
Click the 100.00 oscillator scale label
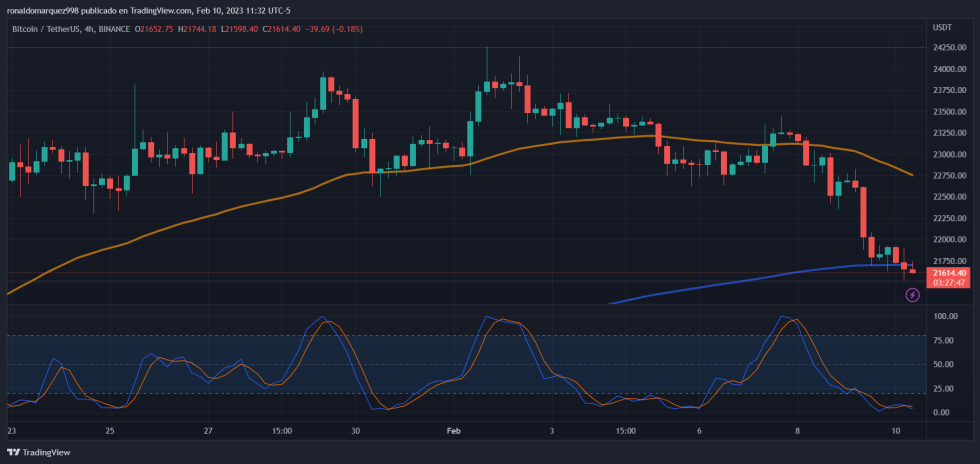[946, 317]
